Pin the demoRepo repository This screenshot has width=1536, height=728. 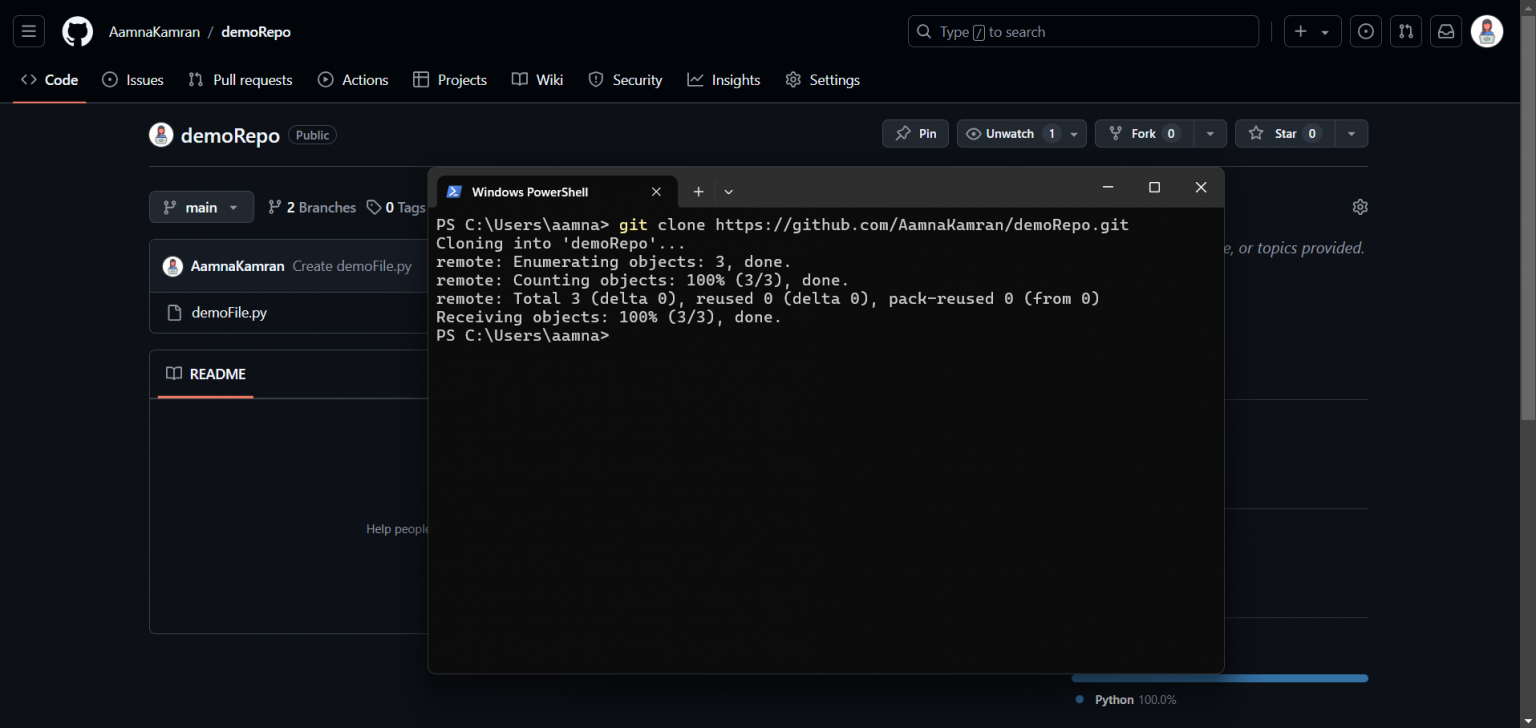915,134
